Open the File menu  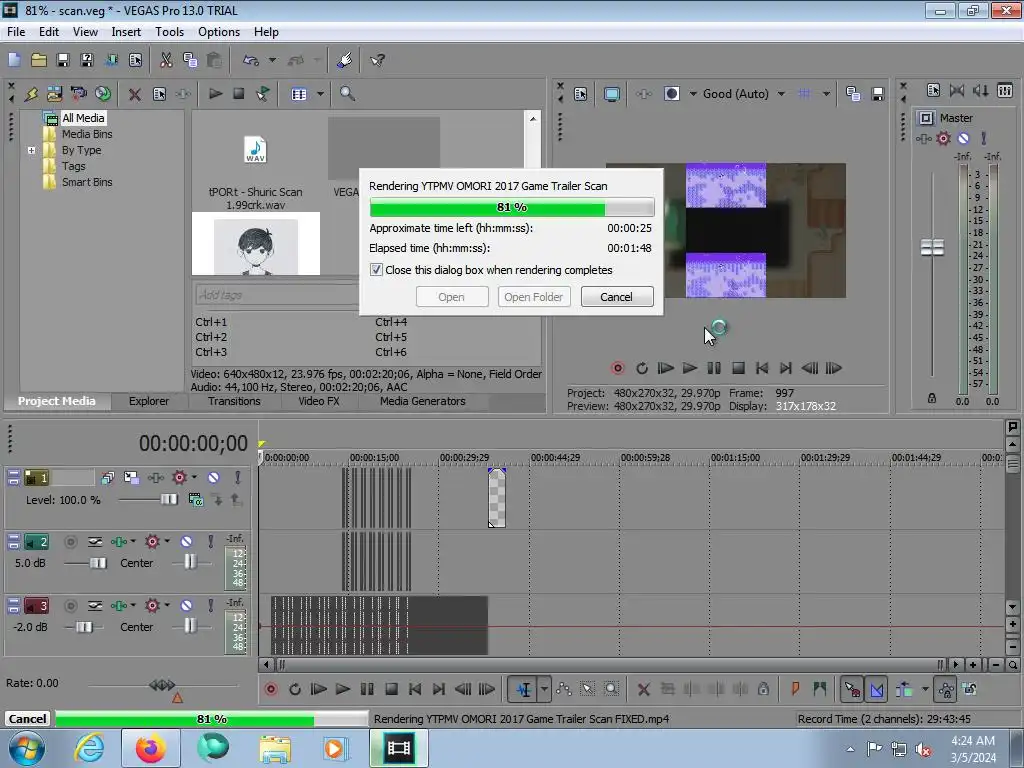pyautogui.click(x=16, y=32)
